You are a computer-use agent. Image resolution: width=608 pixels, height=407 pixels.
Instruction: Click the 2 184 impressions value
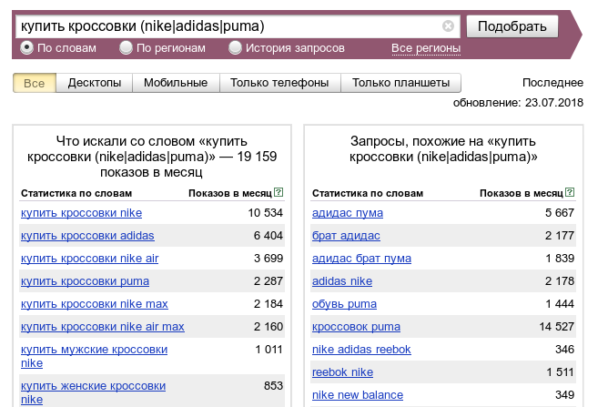(268, 304)
